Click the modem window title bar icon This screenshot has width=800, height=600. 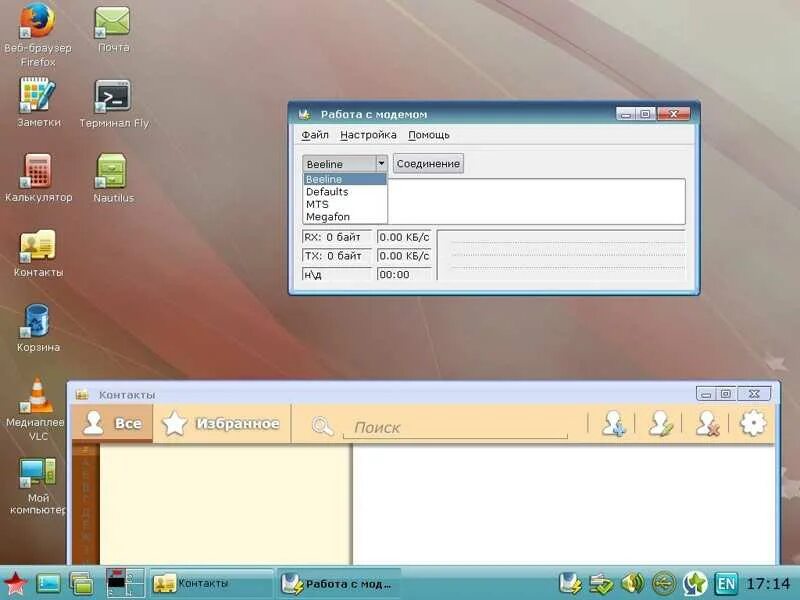click(x=305, y=114)
